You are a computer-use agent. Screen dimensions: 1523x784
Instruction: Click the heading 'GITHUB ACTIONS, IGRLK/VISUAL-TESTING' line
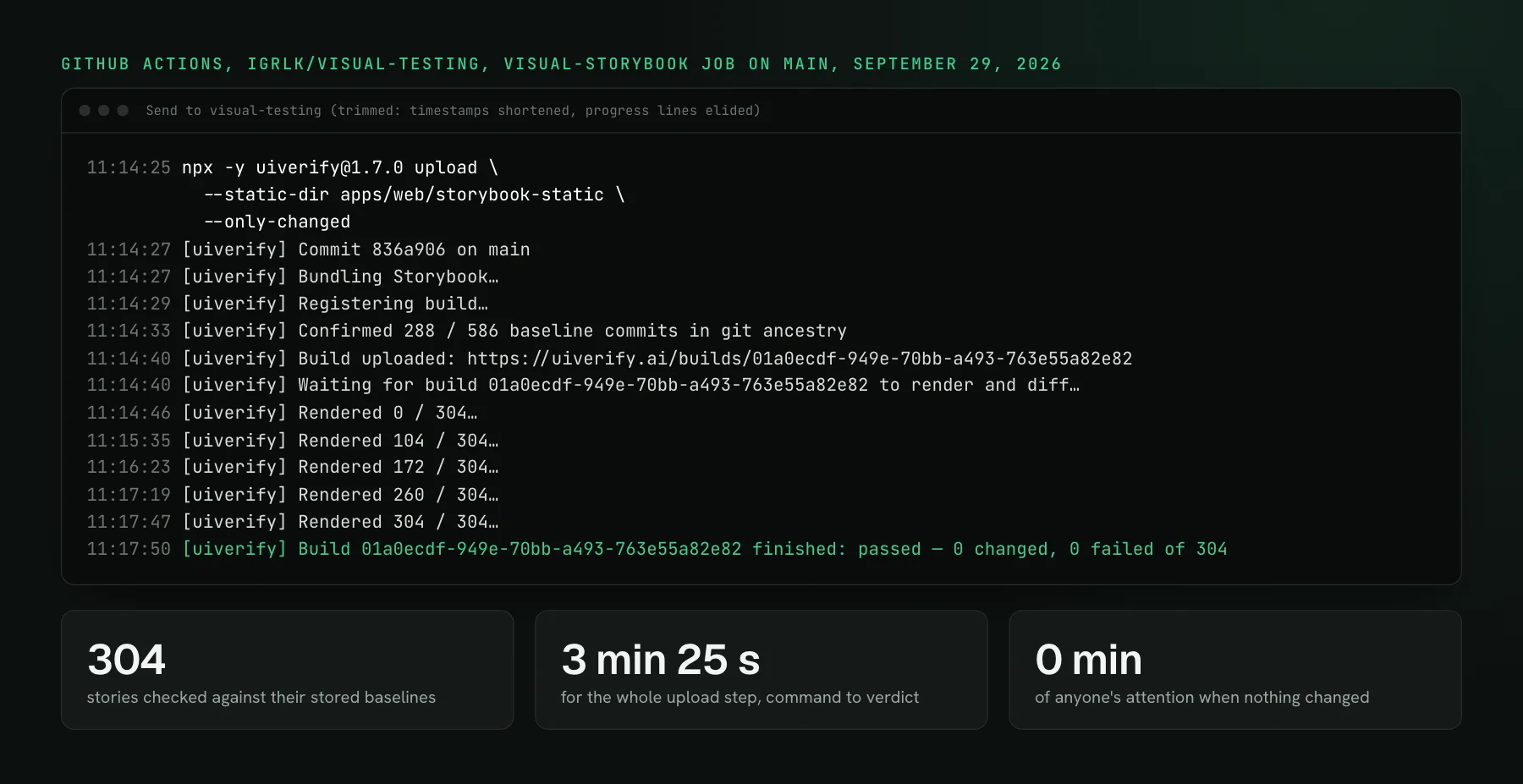[x=561, y=64]
